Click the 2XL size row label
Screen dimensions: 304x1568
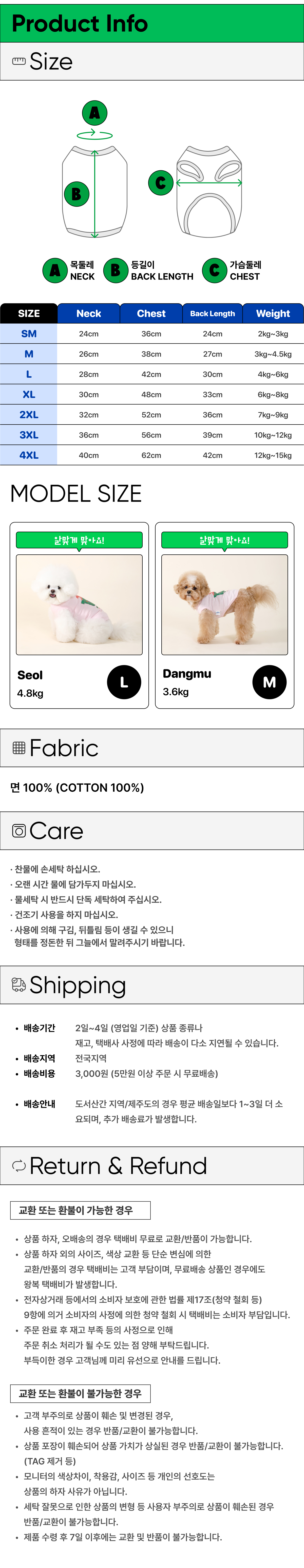[29, 414]
